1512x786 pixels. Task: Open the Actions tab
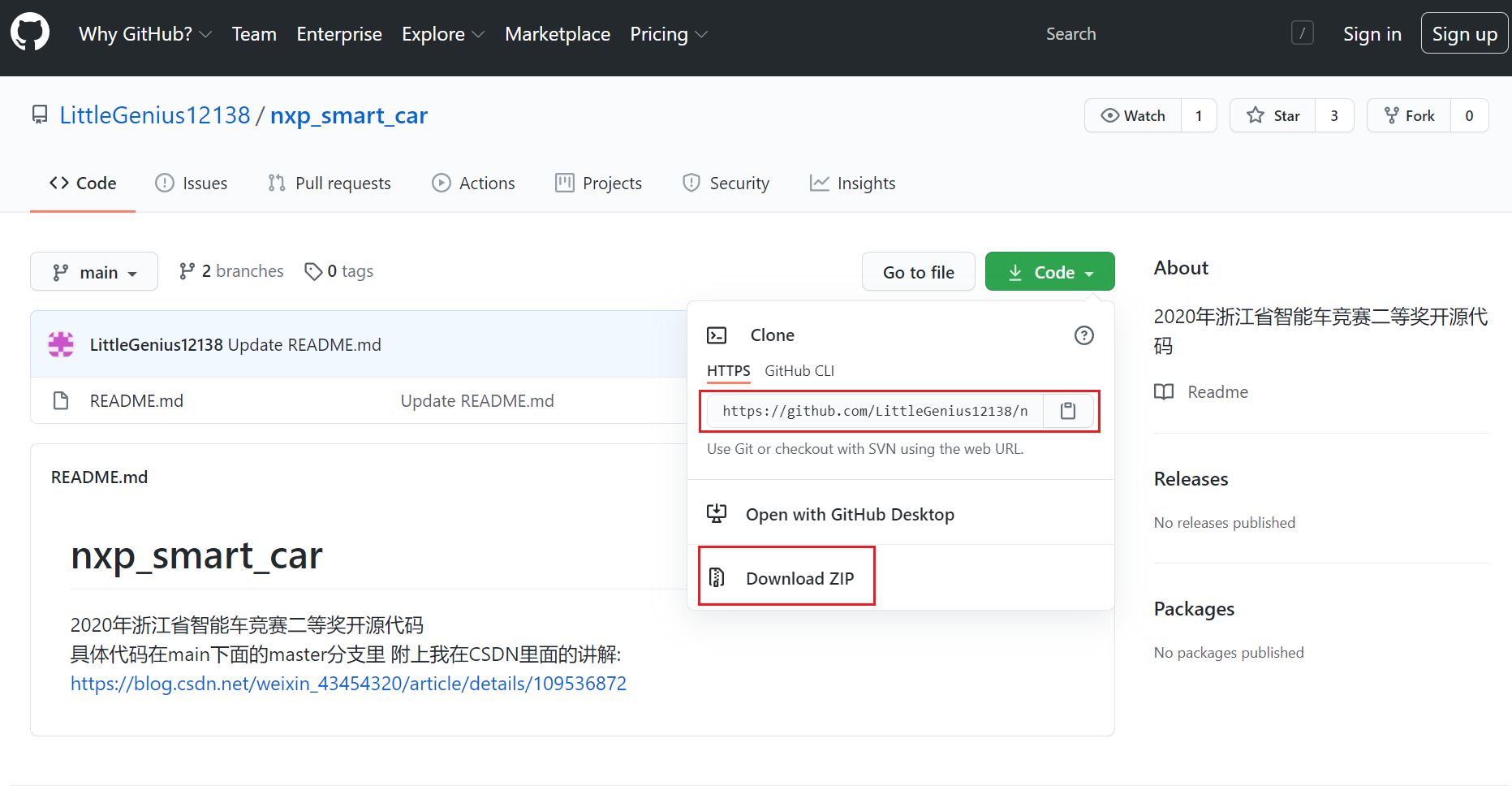tap(473, 183)
